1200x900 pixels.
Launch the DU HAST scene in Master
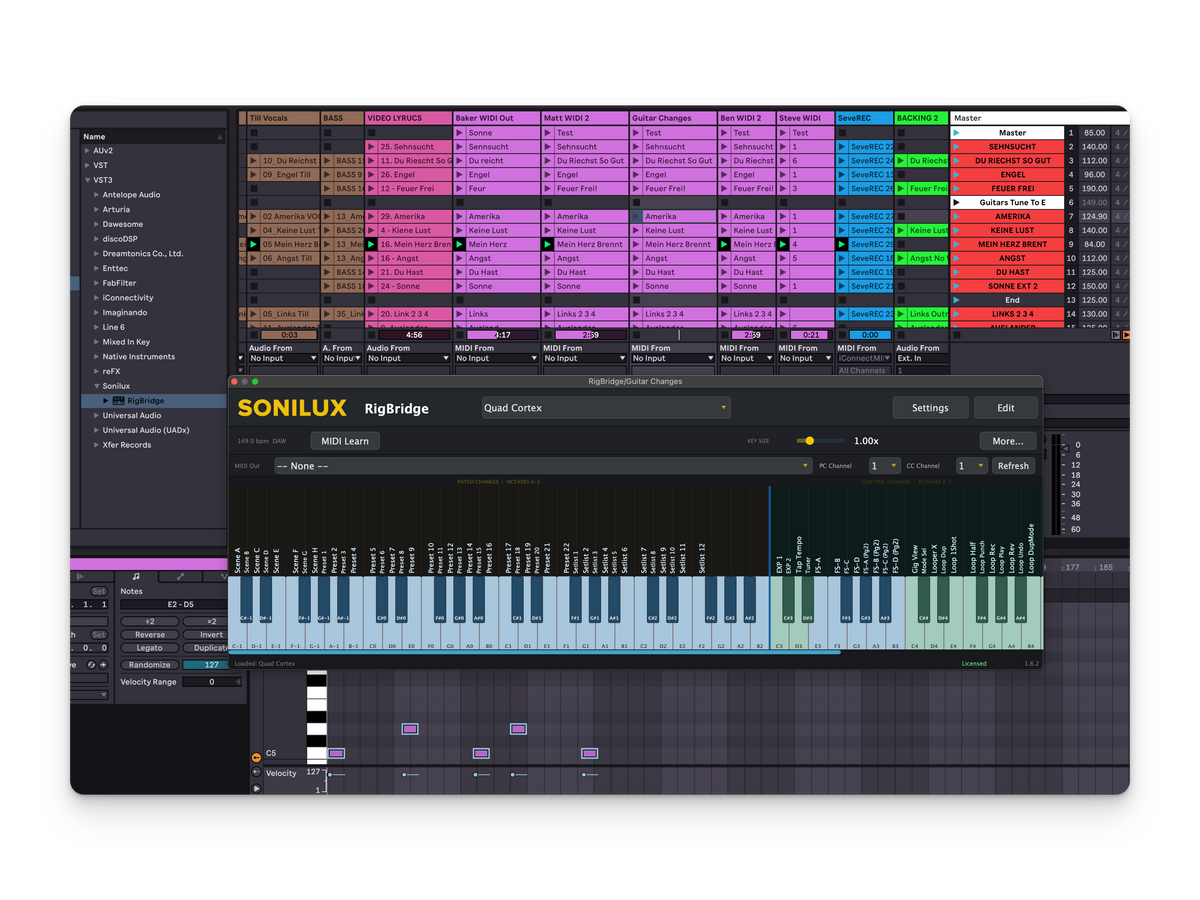pos(956,272)
